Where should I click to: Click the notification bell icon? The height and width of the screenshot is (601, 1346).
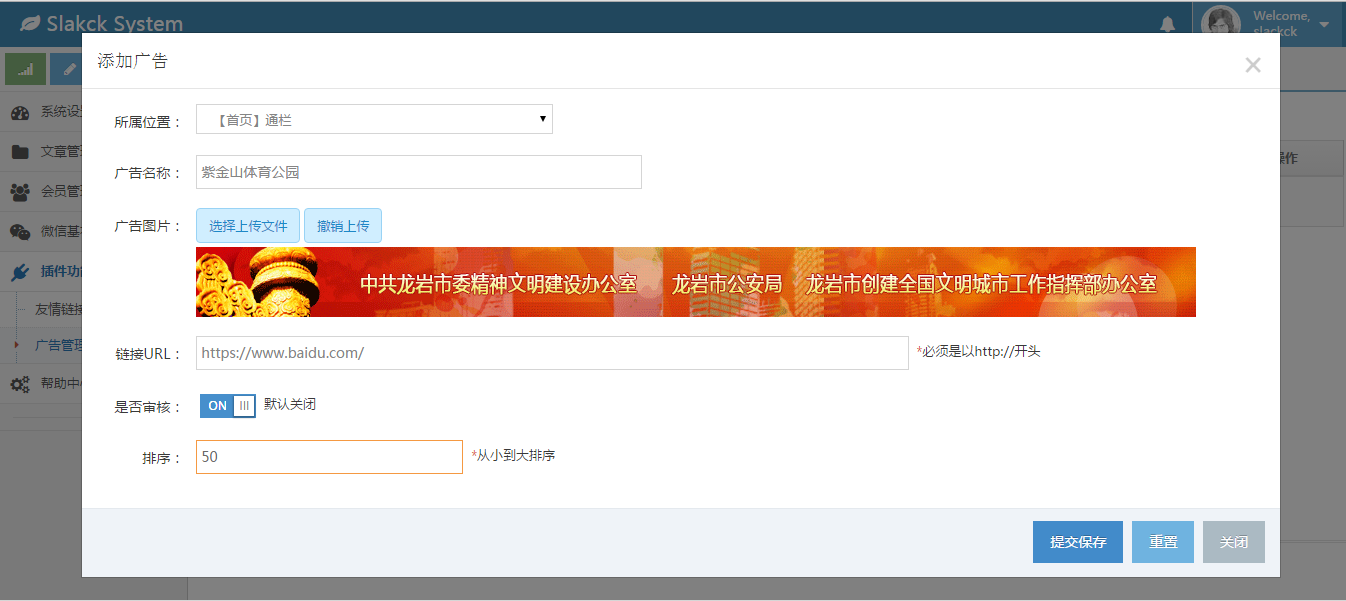click(x=1167, y=24)
